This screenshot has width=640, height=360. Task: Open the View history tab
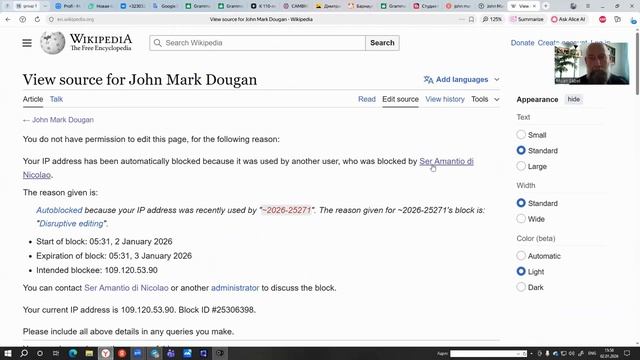(445, 99)
